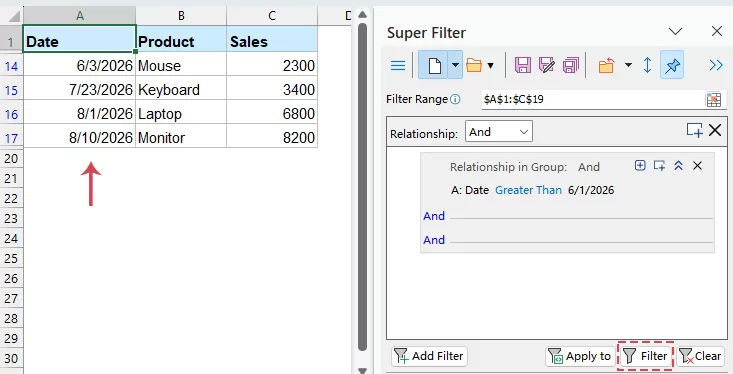Click the vertical scrollbar down arrow
This screenshot has width=733, height=374.
[362, 370]
